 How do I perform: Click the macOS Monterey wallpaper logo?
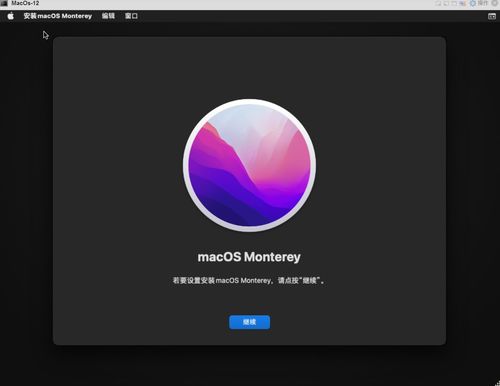pyautogui.click(x=249, y=165)
